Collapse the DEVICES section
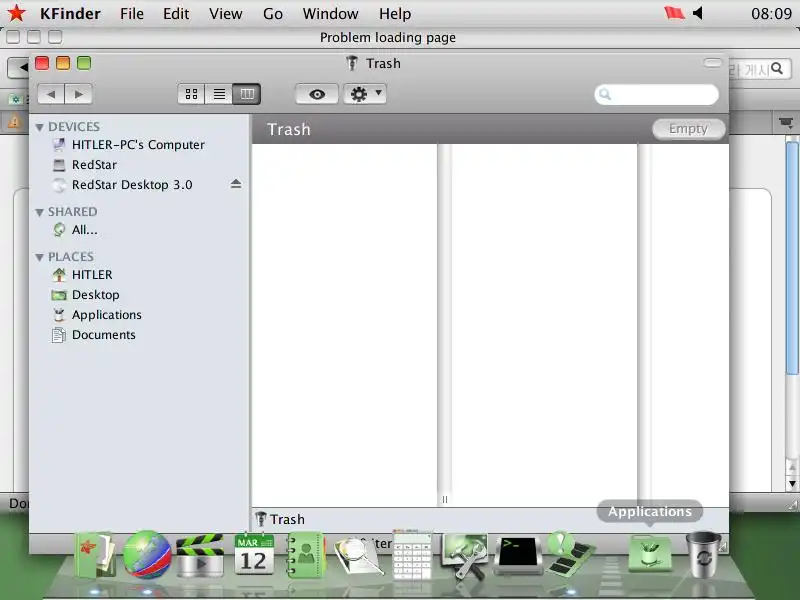 [x=39, y=127]
